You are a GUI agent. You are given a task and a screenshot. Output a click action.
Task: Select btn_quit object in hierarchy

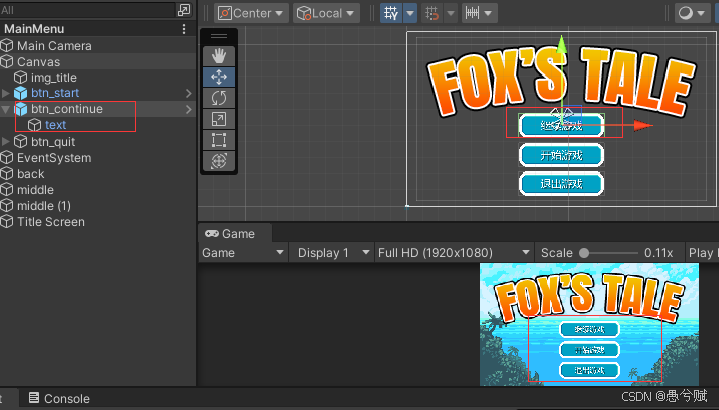tap(53, 142)
